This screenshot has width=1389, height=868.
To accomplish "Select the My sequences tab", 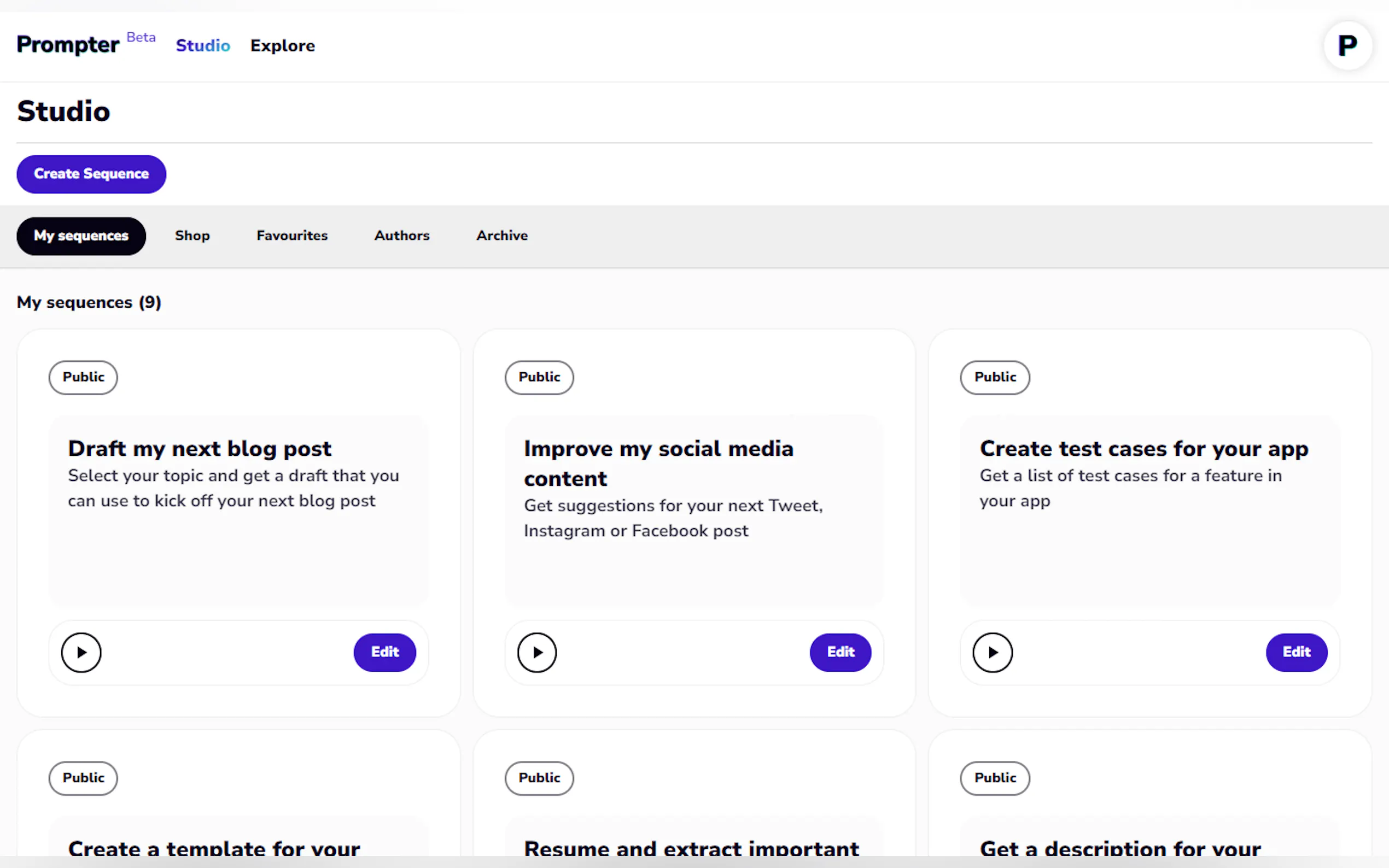I will (81, 236).
